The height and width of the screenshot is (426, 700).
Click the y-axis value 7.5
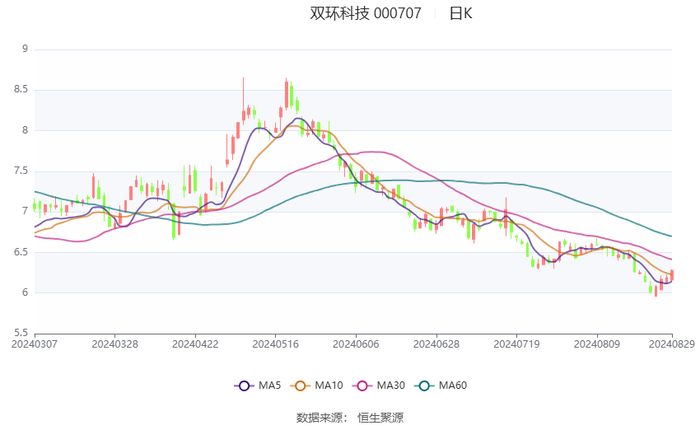(21, 171)
